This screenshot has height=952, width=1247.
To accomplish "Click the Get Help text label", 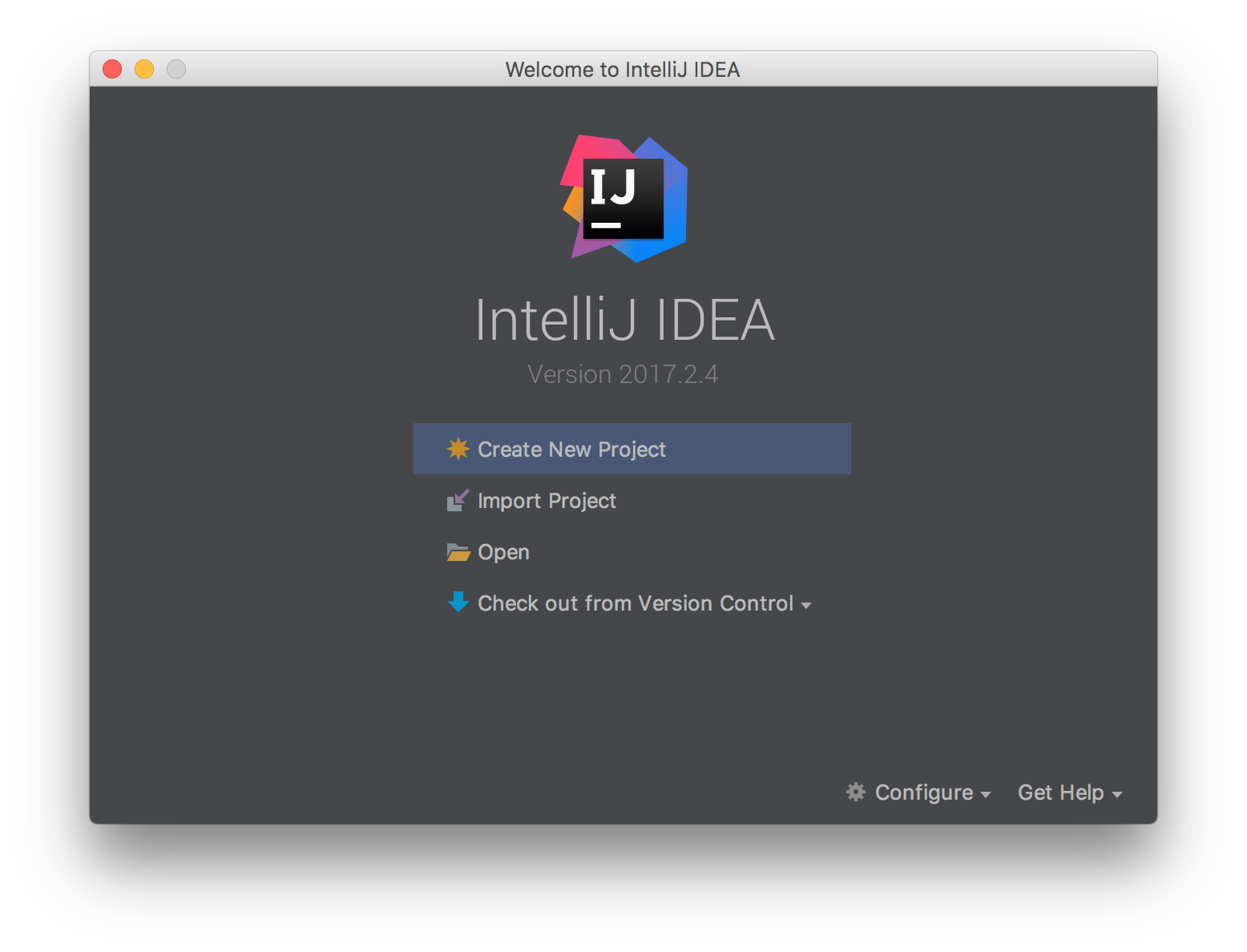I will pyautogui.click(x=1060, y=793).
